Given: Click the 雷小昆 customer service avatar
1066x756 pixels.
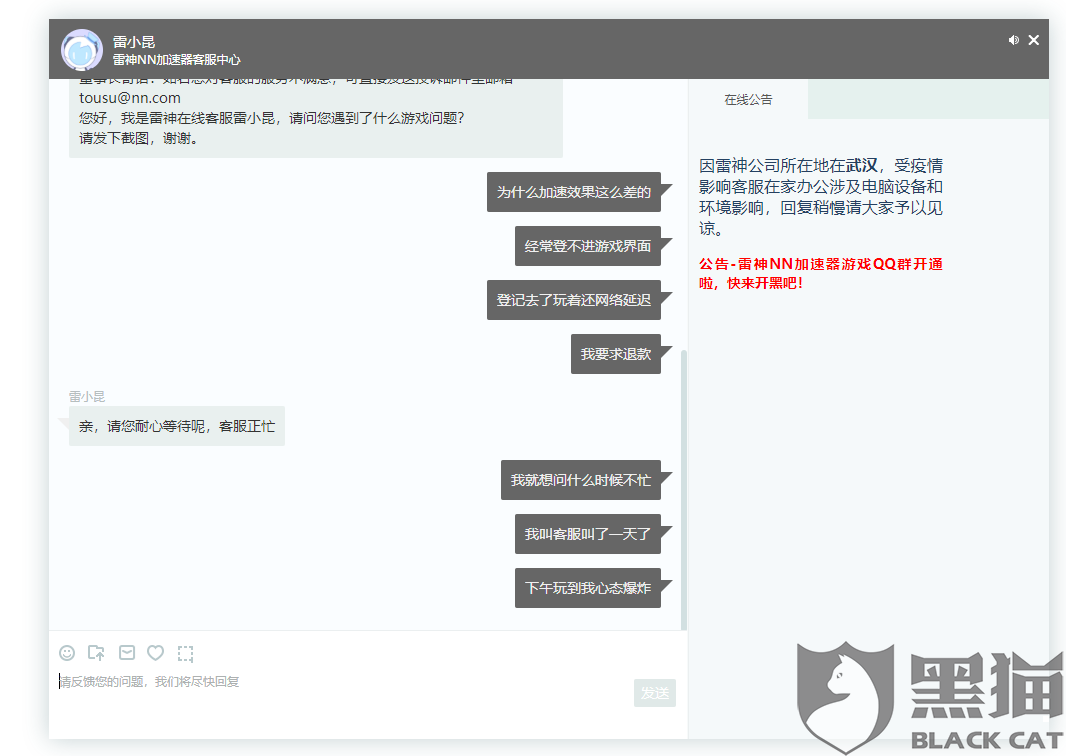Looking at the screenshot, I should [81, 49].
